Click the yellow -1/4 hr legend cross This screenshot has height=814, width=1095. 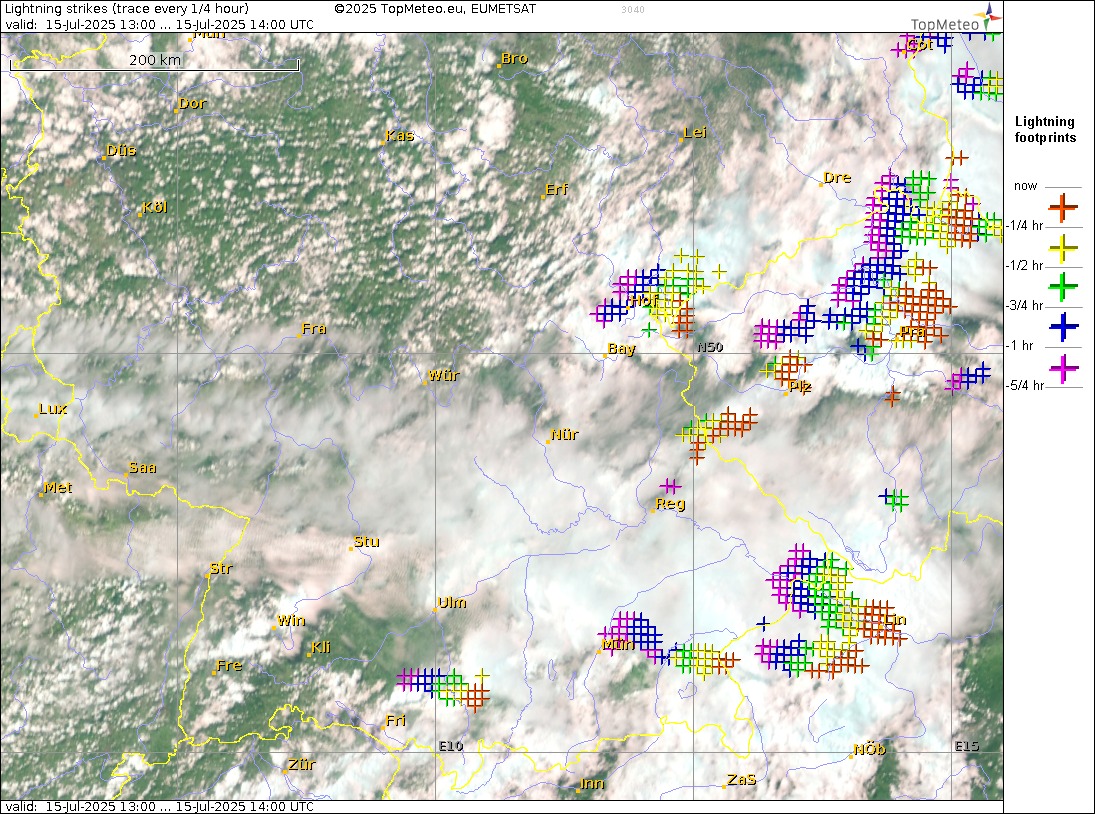click(x=1063, y=247)
